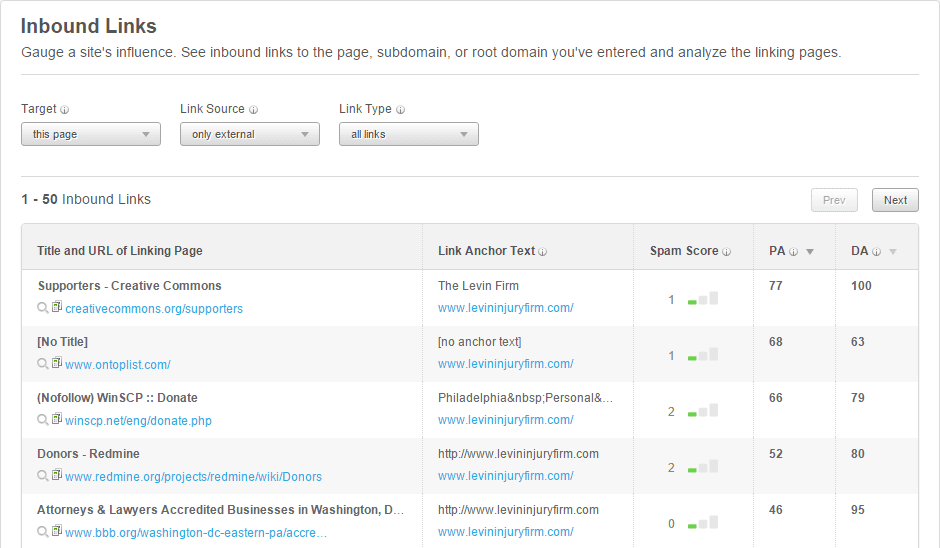Click the Title and URL column header
940x548 pixels.
coord(120,251)
